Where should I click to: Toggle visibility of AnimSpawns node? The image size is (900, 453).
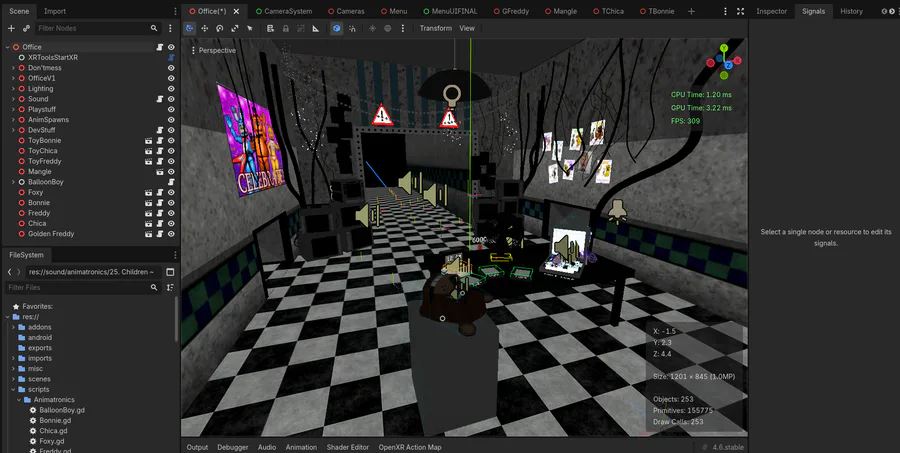pos(171,119)
